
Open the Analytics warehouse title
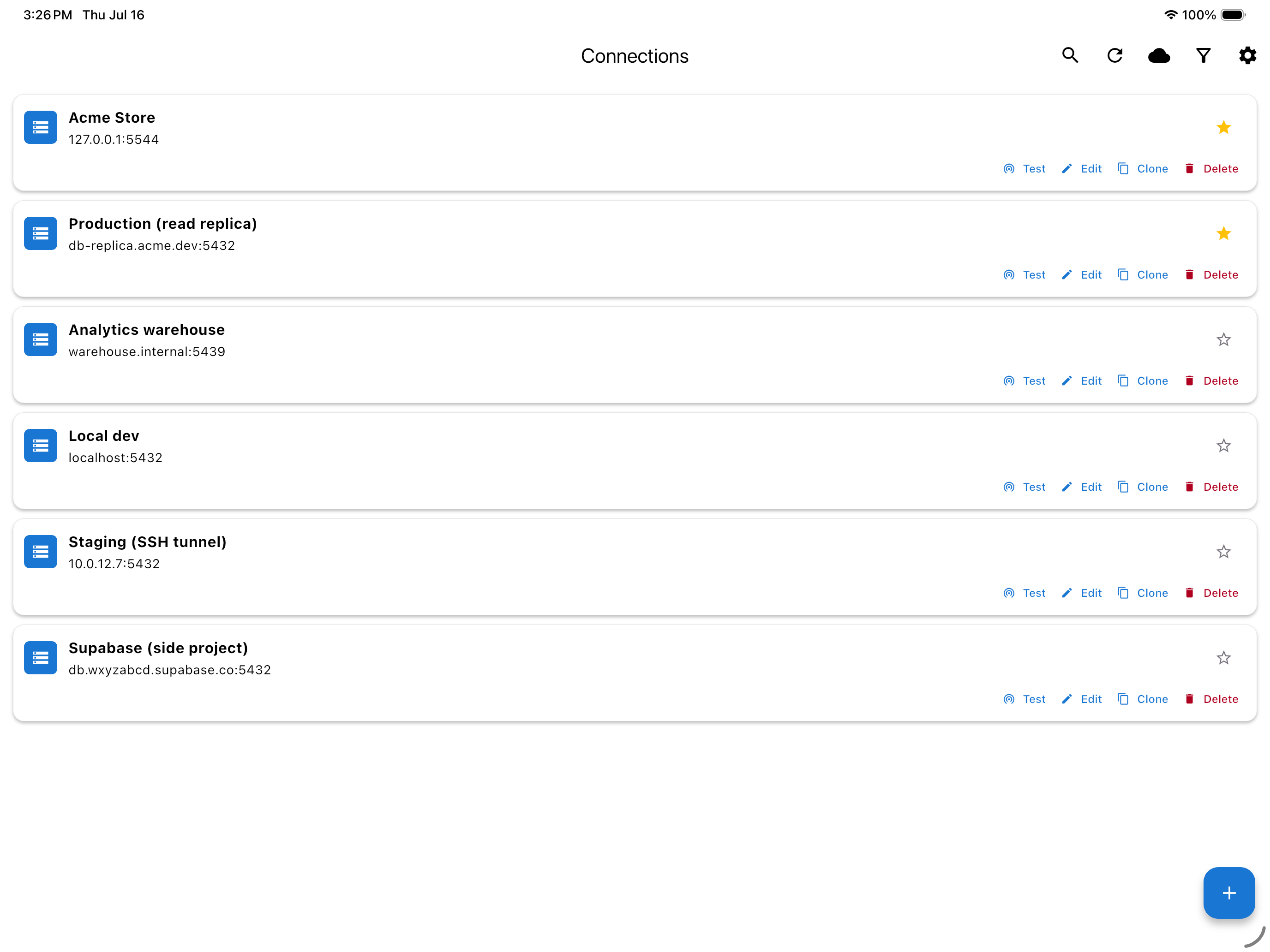coord(146,330)
